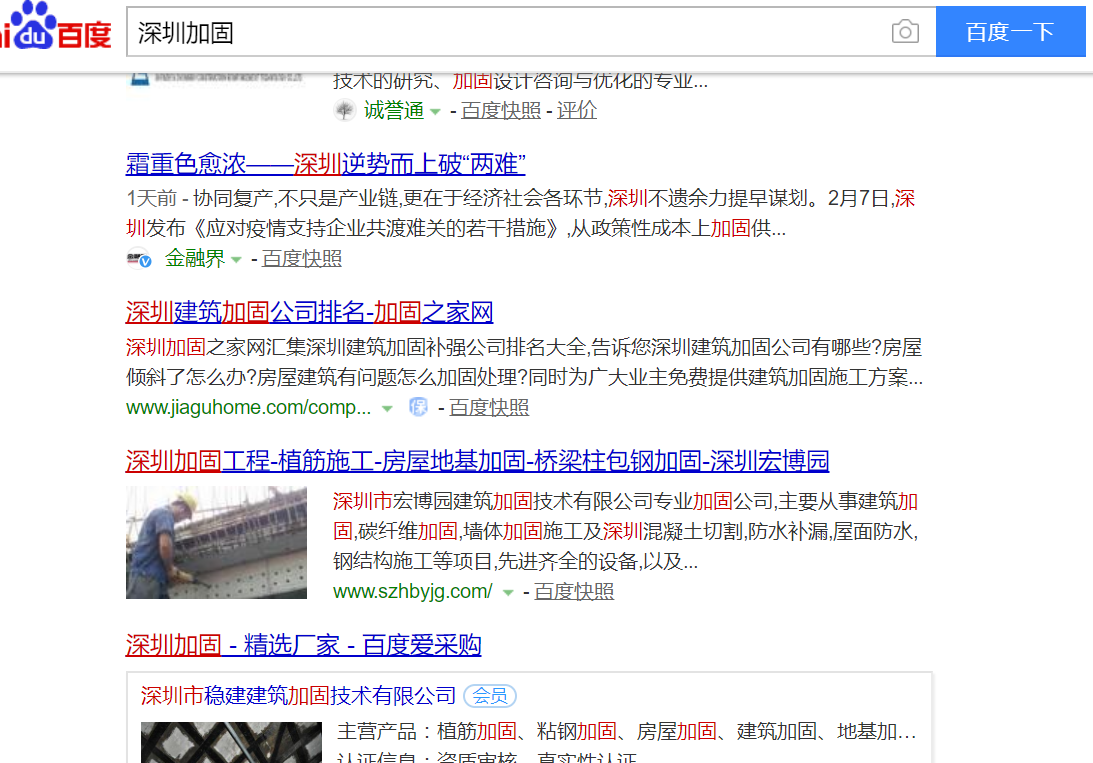Image resolution: width=1093 pixels, height=763 pixels.
Task: Click the 保 security badge icon
Action: [418, 407]
